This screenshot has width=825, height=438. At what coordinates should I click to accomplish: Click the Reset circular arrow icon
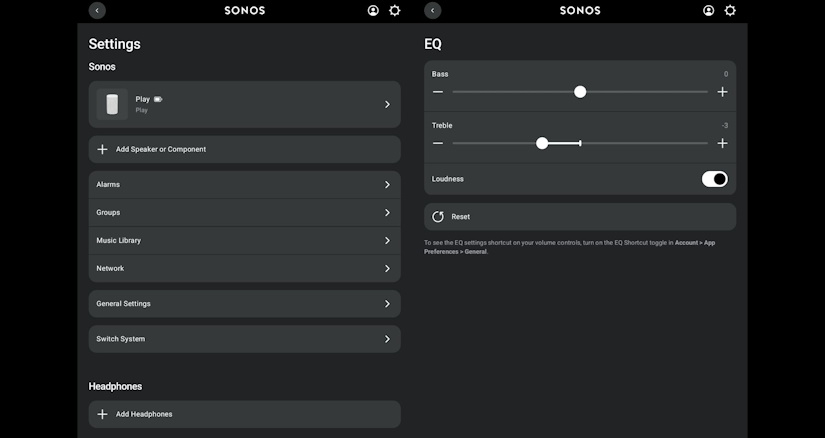click(438, 217)
